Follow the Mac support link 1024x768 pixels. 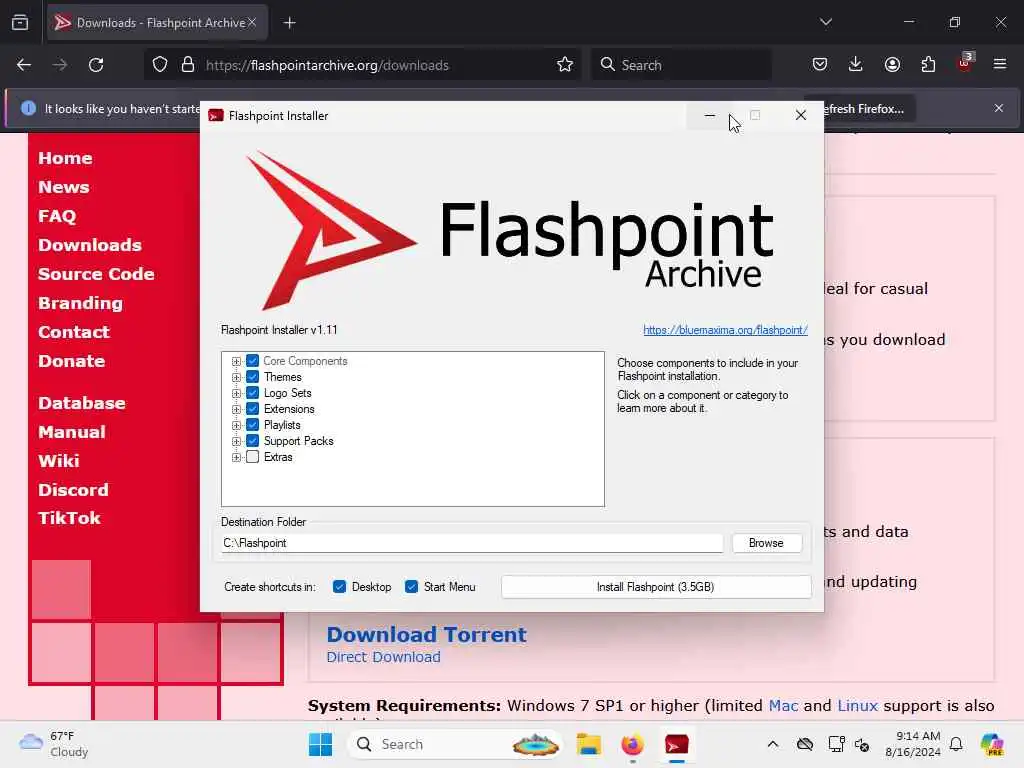tap(783, 705)
